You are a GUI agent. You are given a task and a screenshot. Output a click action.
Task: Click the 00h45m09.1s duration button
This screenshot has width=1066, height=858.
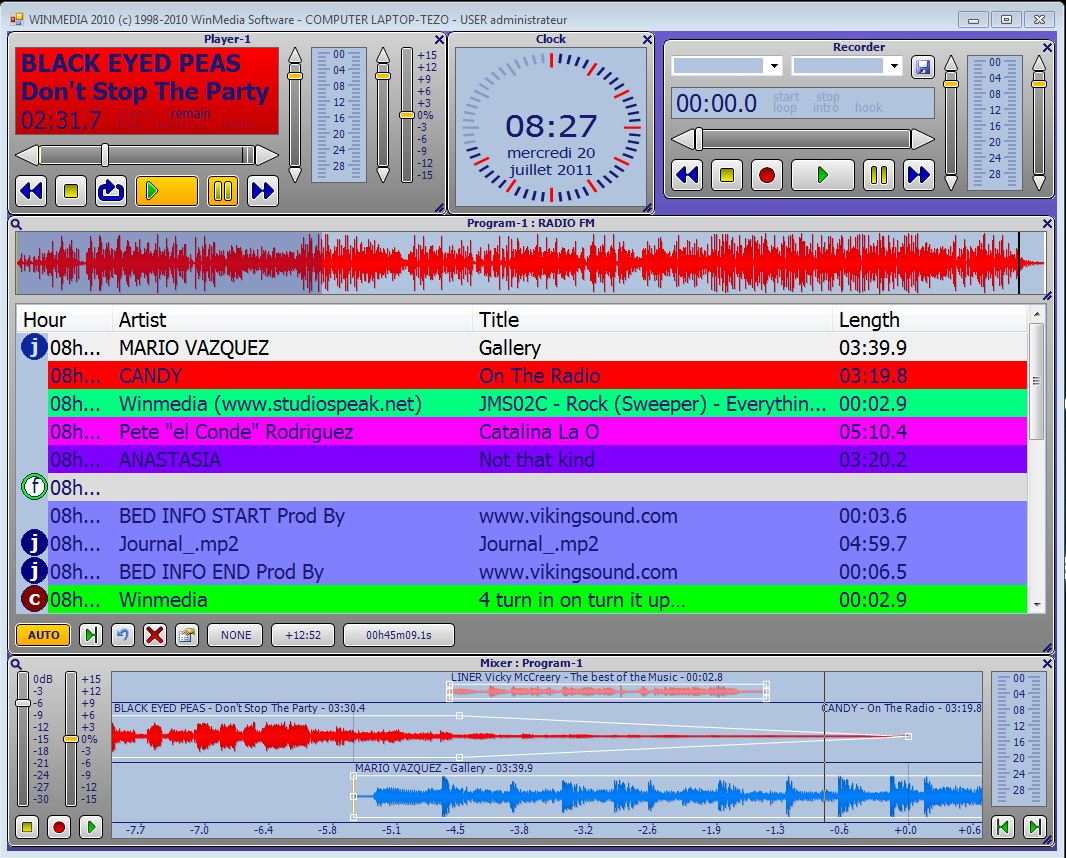coord(398,635)
